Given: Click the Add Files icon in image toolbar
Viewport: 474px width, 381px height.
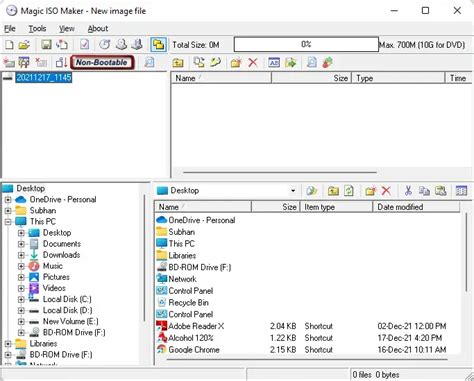Looking at the screenshot, I should coord(199,62).
